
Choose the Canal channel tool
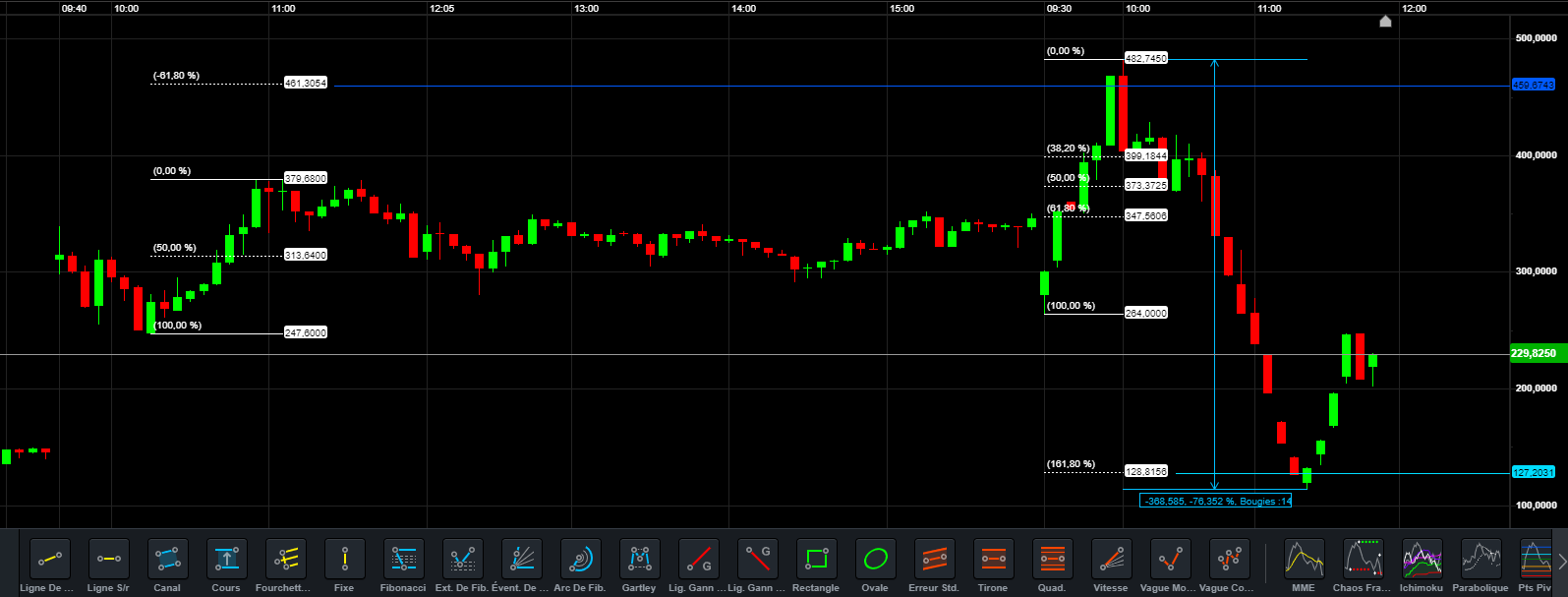coord(168,559)
